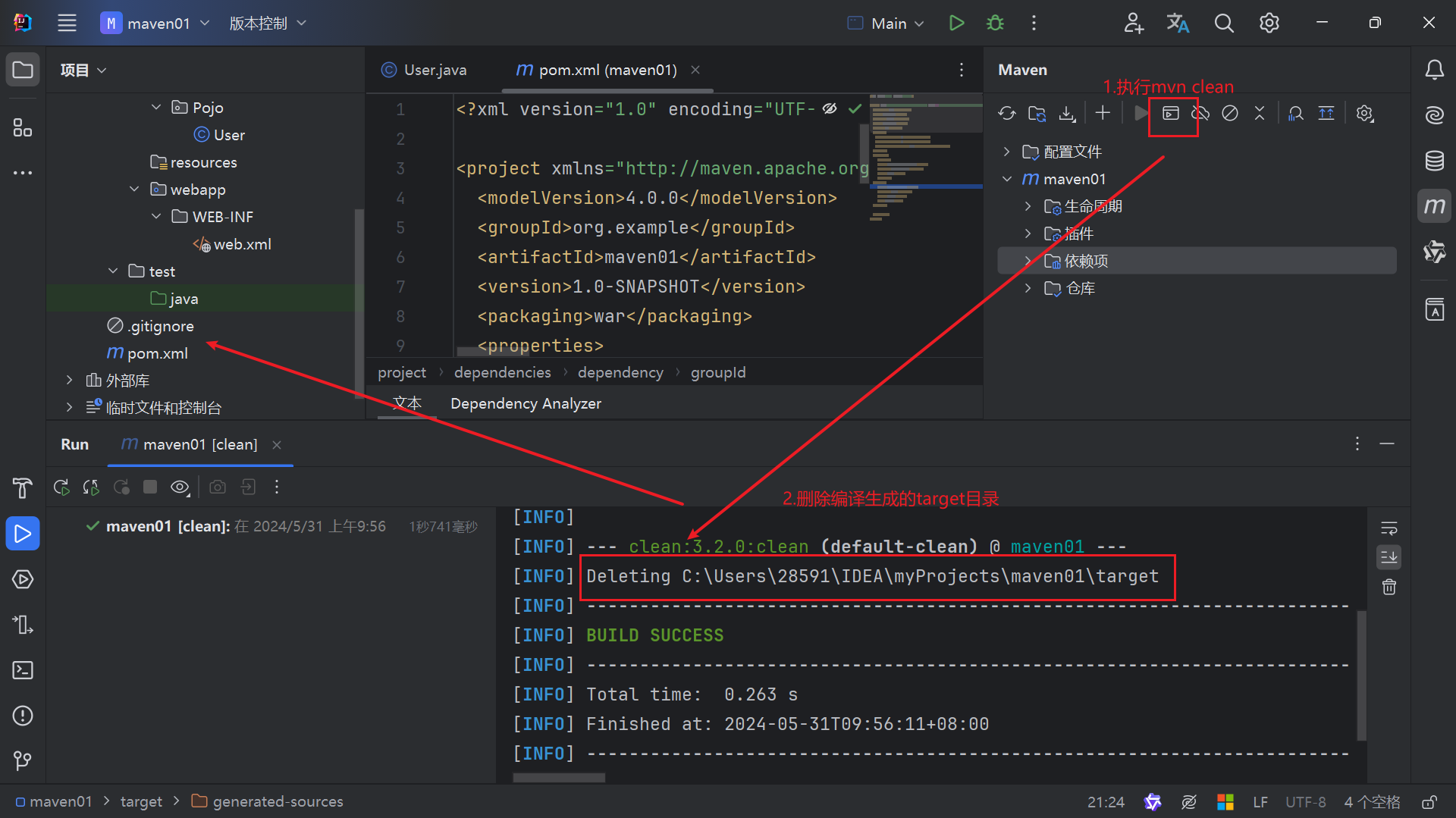
Task: Select the 文本 editor tab
Action: (407, 403)
